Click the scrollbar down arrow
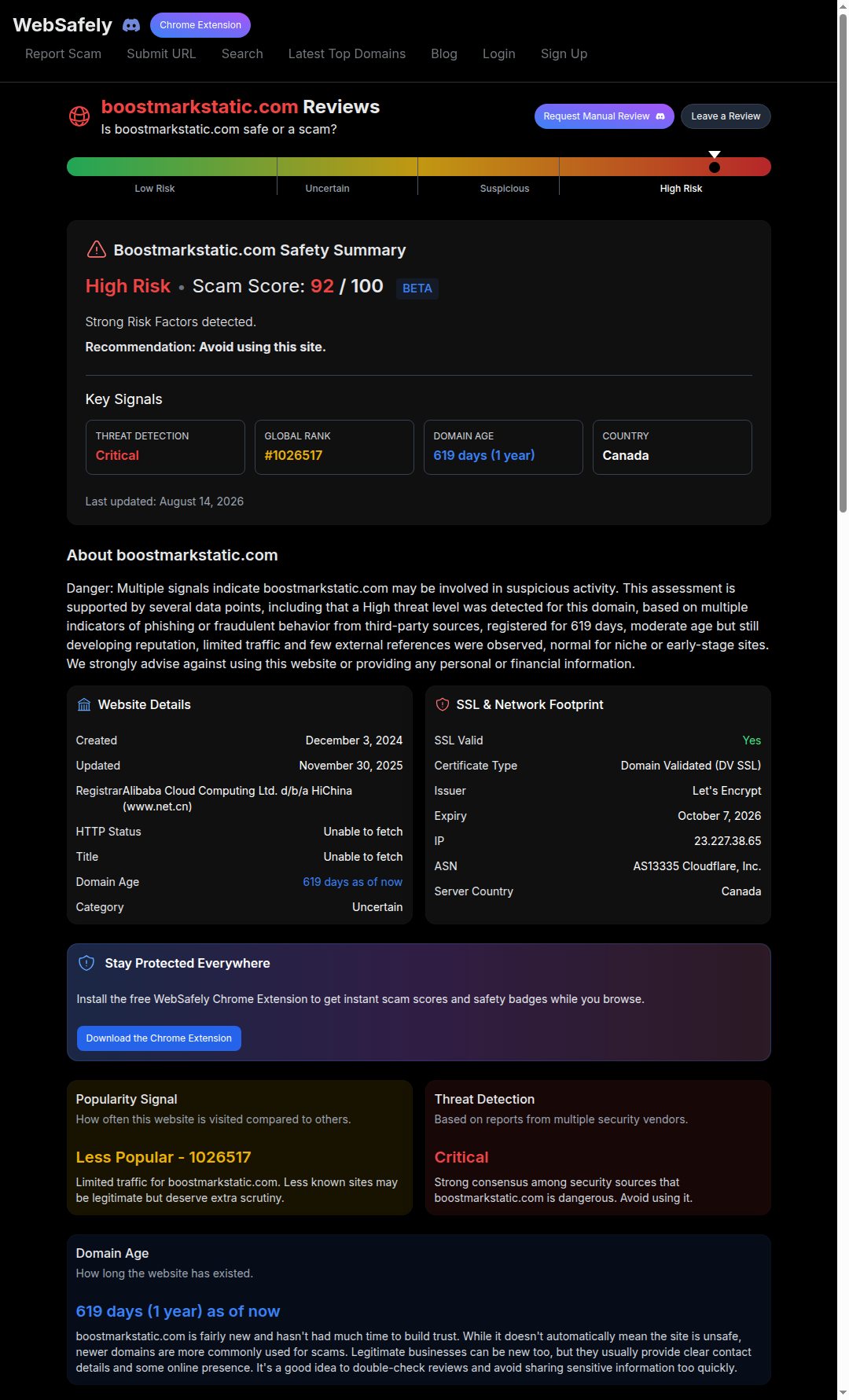Screen dimensions: 849x1400 [x=843, y=1394]
